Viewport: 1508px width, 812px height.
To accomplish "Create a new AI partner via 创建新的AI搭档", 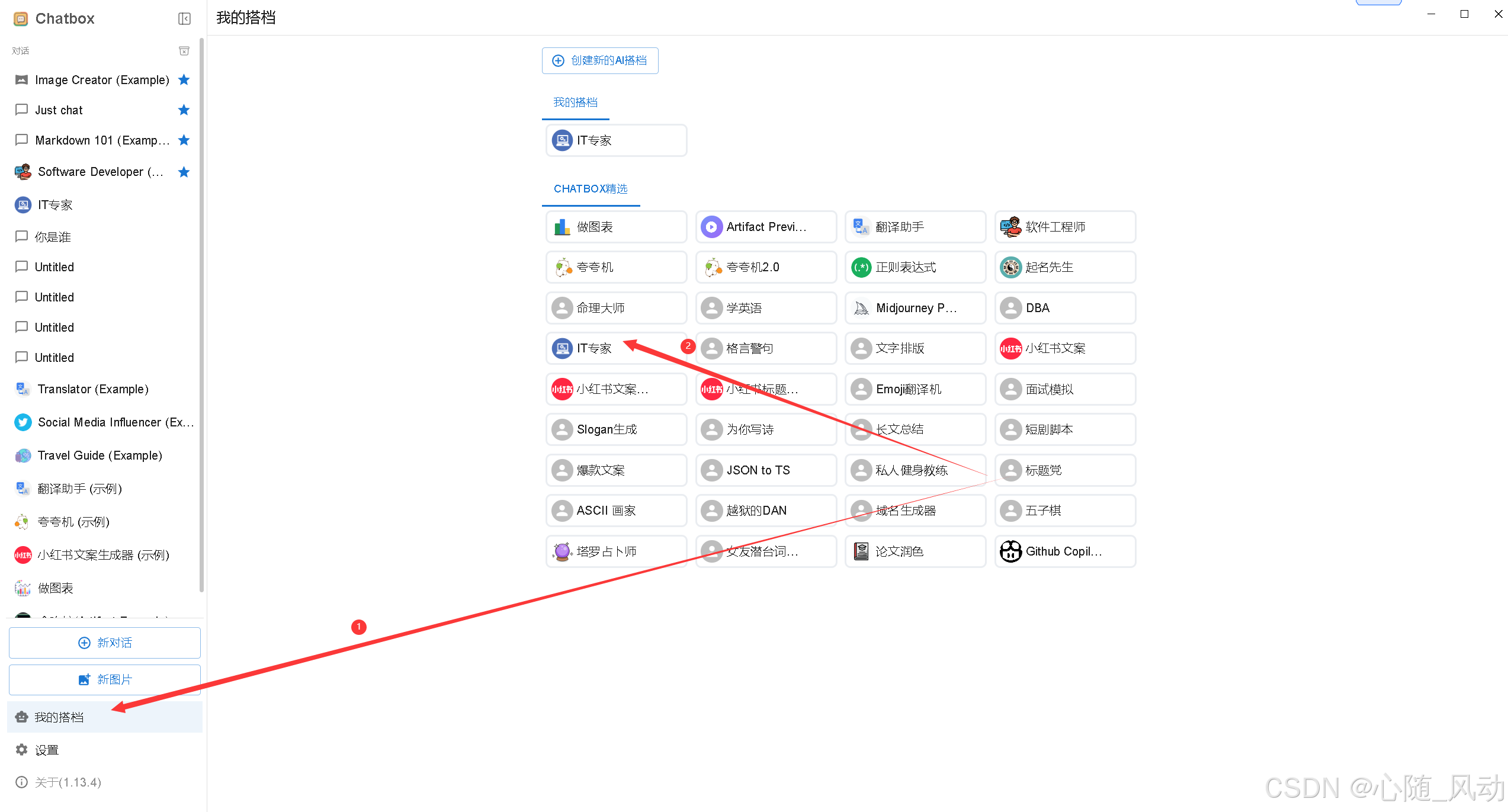I will pyautogui.click(x=600, y=60).
